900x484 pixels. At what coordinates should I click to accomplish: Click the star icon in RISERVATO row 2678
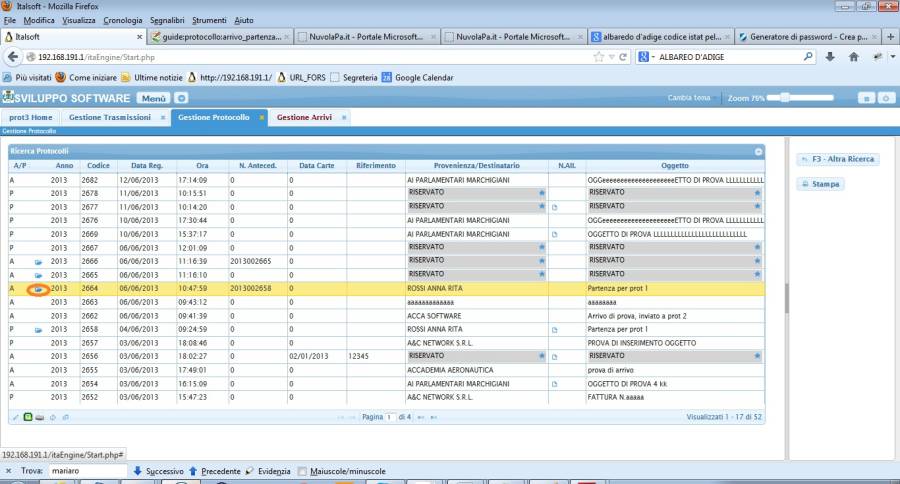[543, 192]
